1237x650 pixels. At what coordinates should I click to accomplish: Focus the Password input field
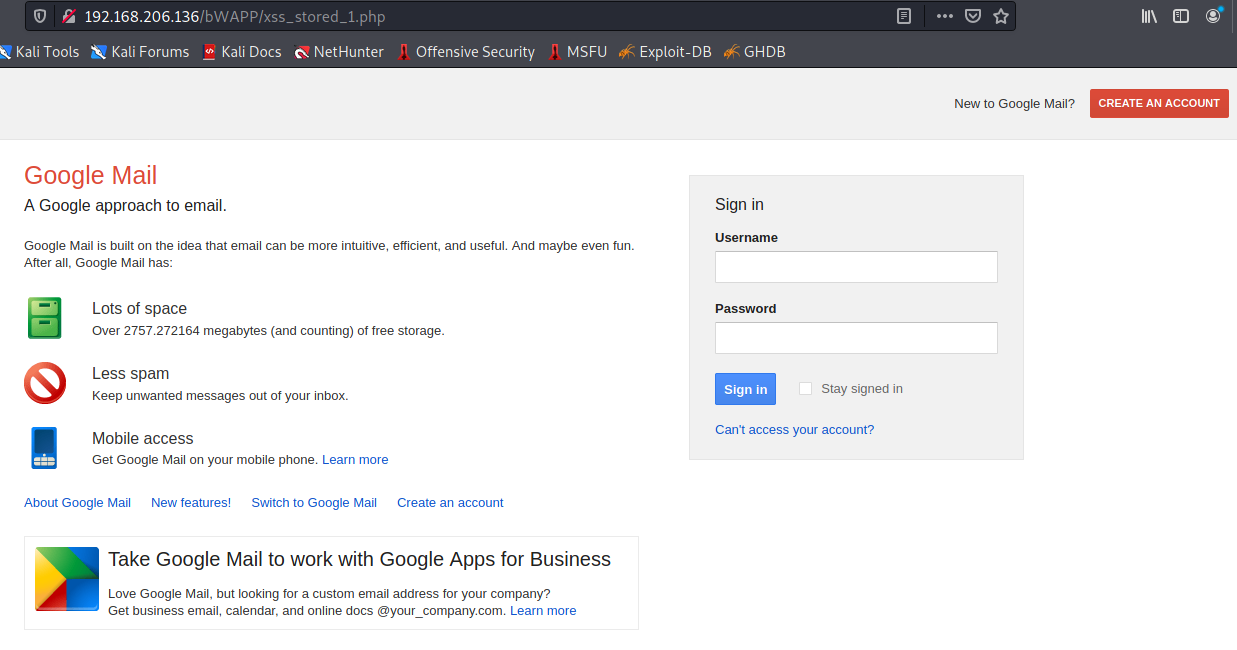[x=856, y=338]
